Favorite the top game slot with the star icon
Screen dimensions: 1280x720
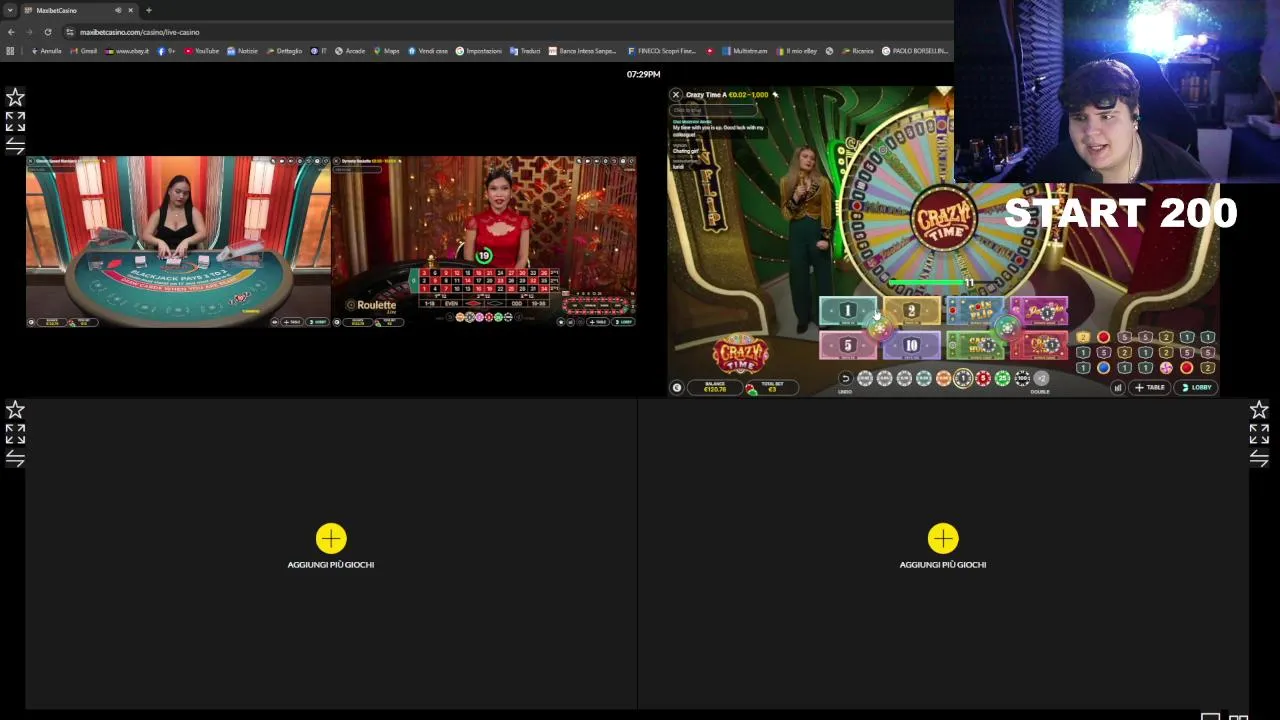tap(15, 97)
